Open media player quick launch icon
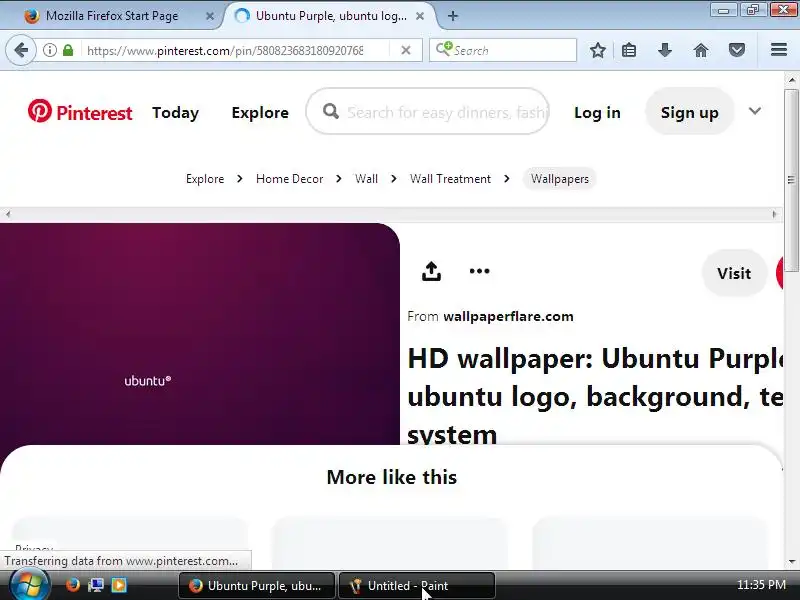Image resolution: width=800 pixels, height=600 pixels. coord(119,585)
